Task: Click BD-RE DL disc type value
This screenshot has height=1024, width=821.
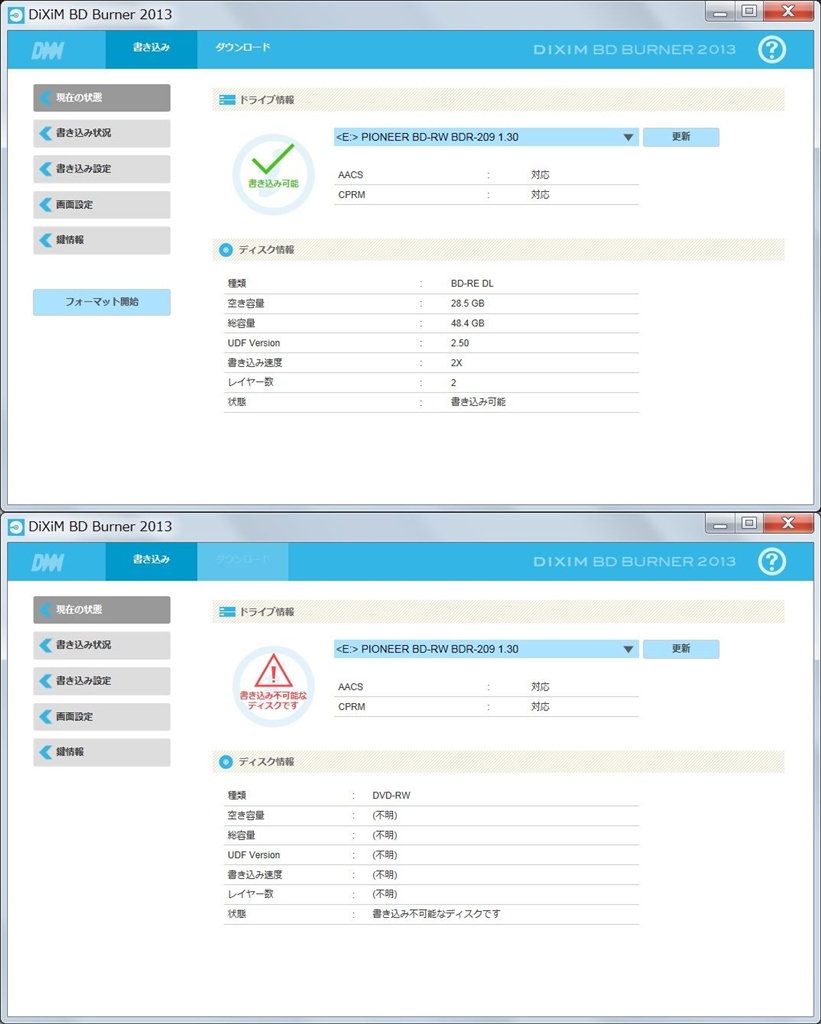Action: click(472, 283)
